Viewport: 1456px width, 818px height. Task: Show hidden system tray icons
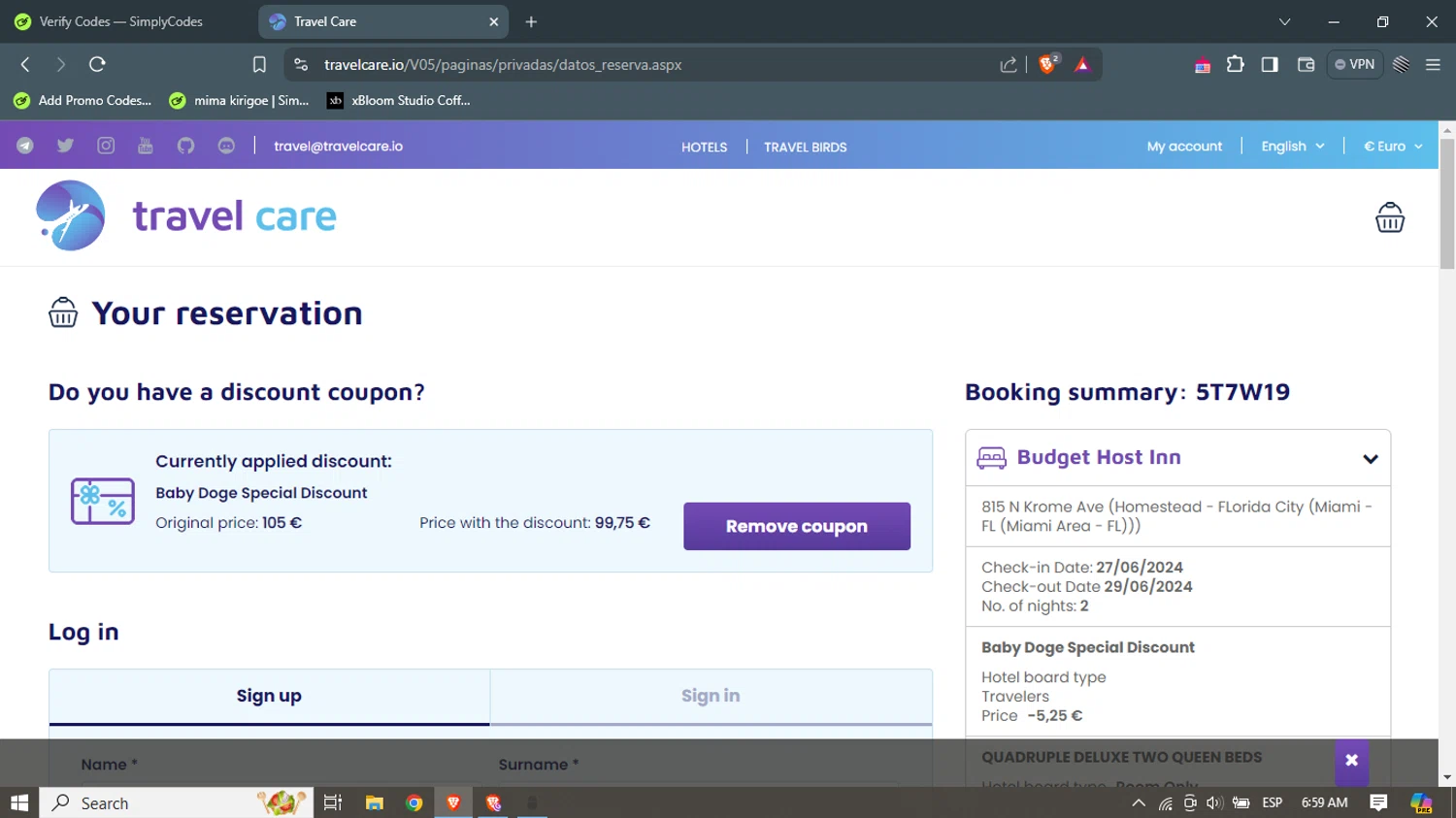[1139, 802]
